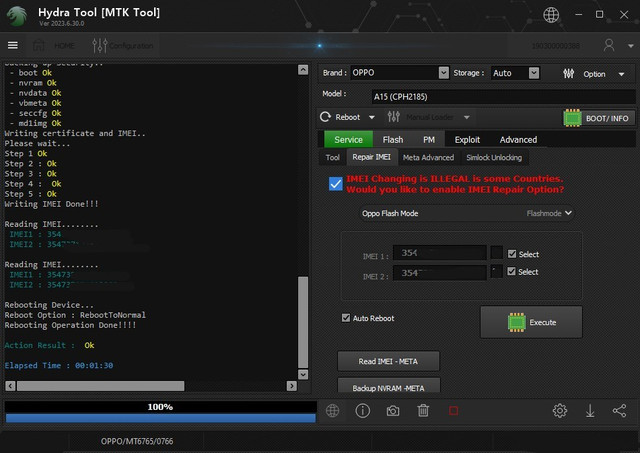Toggle the Auto Reboot checkbox

346,318
